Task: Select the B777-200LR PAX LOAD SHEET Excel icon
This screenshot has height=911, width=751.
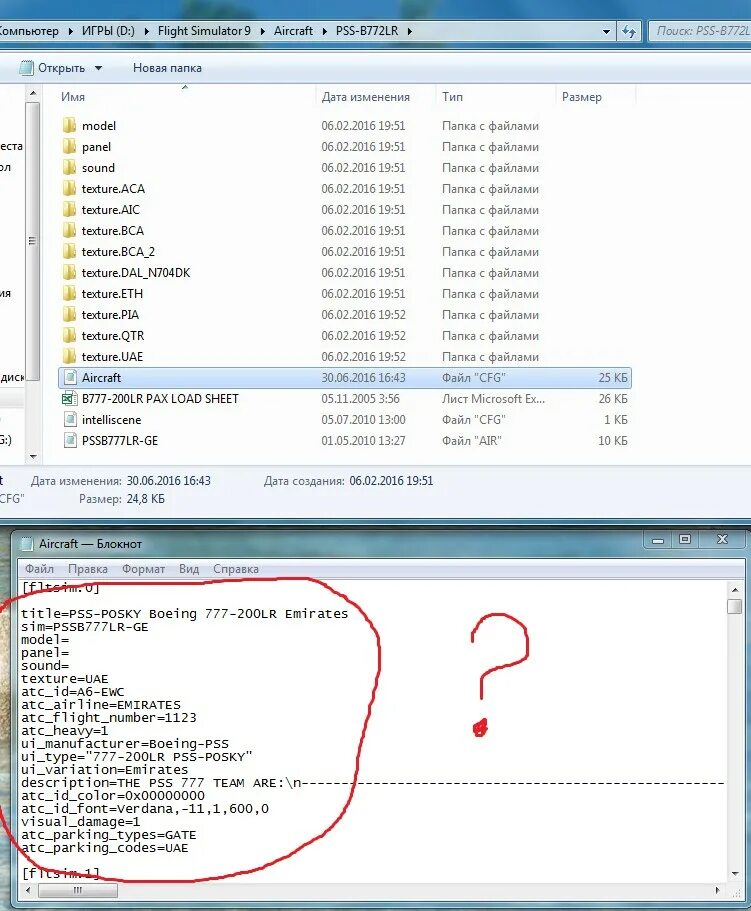Action: 70,399
